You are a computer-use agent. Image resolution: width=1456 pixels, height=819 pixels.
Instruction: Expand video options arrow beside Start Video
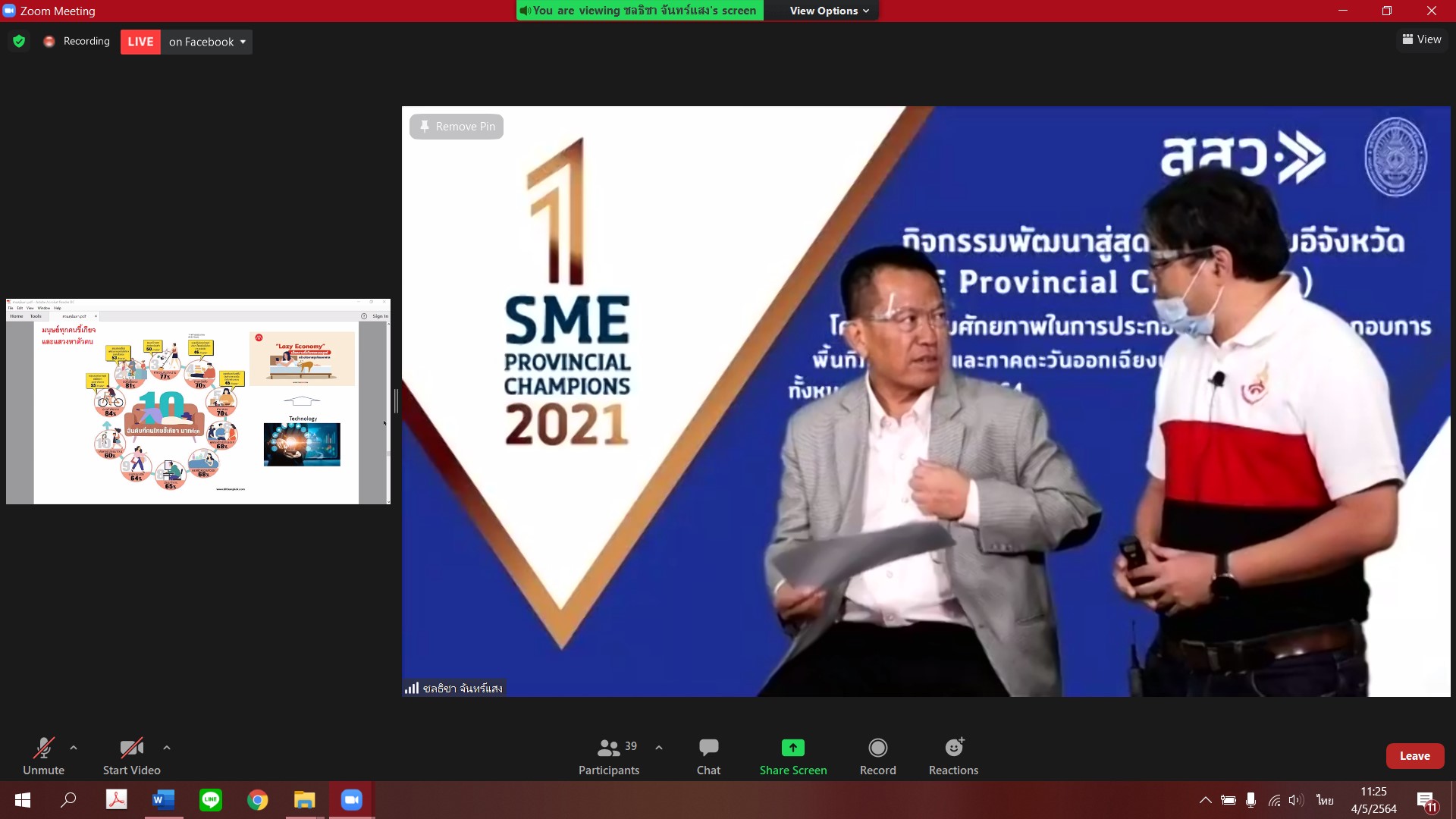(x=167, y=748)
